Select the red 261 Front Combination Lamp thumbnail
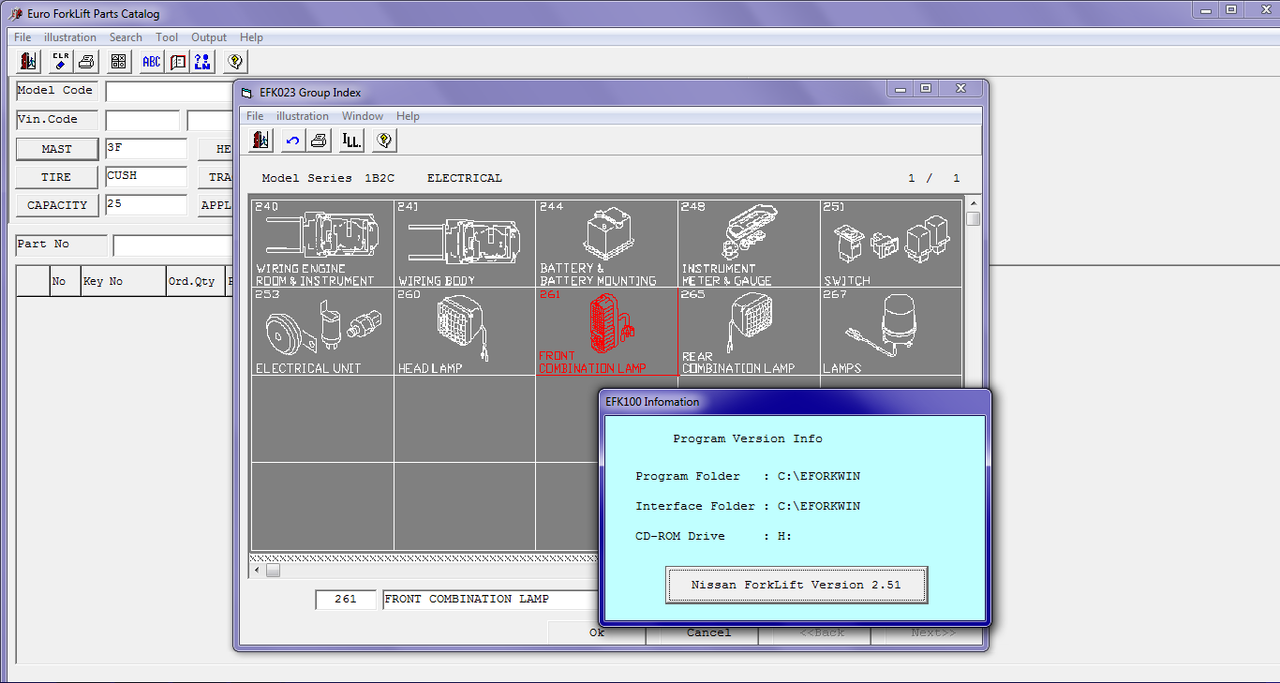 [607, 331]
